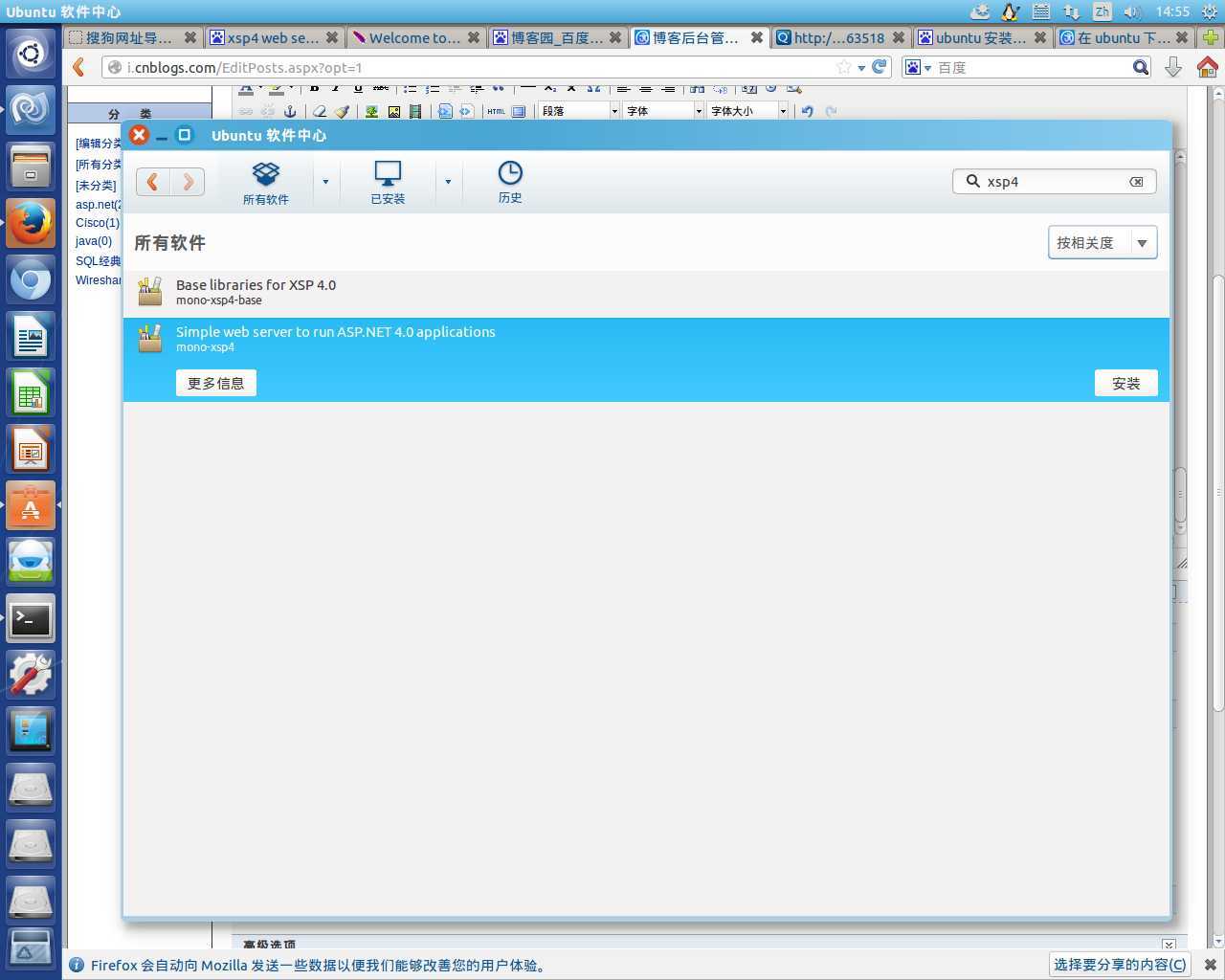The height and width of the screenshot is (980, 1225).
Task: Switch to the http:/...63518 tab
Action: pos(839,38)
